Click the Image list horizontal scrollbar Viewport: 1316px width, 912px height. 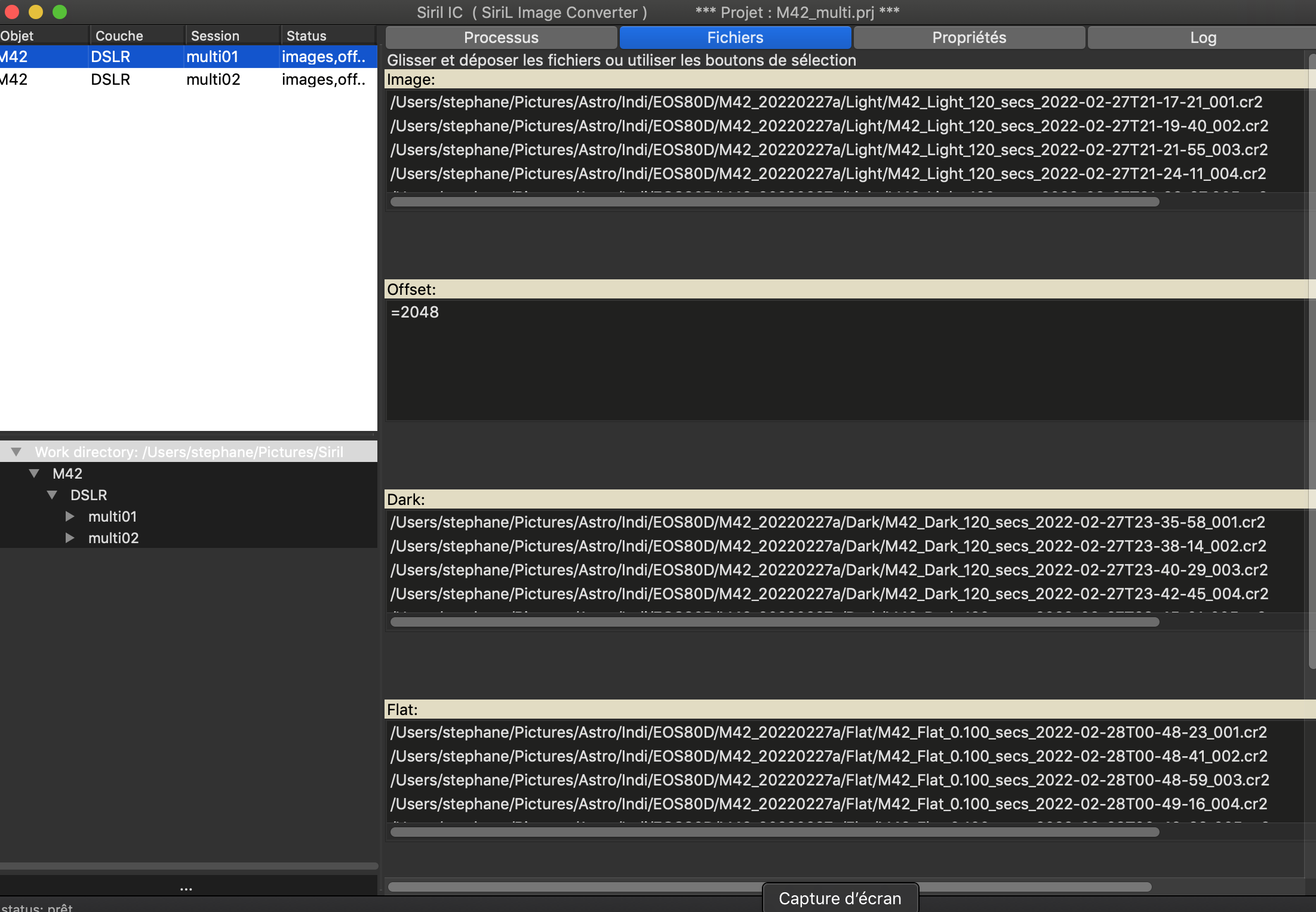pos(774,202)
